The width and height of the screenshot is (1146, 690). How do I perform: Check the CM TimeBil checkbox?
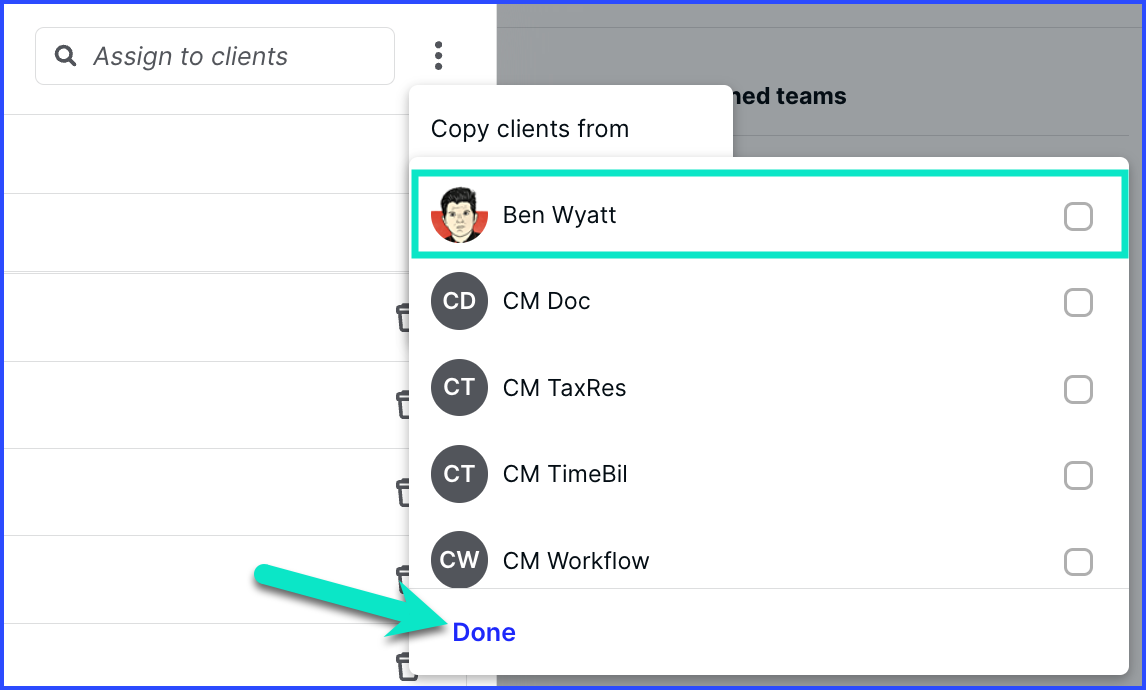click(x=1078, y=476)
